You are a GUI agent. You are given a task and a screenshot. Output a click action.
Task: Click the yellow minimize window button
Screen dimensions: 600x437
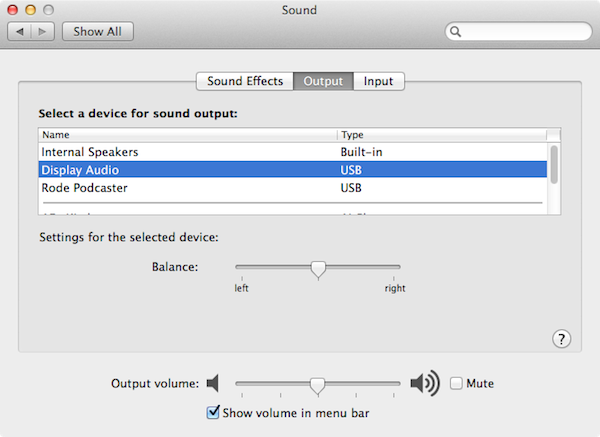(x=31, y=10)
